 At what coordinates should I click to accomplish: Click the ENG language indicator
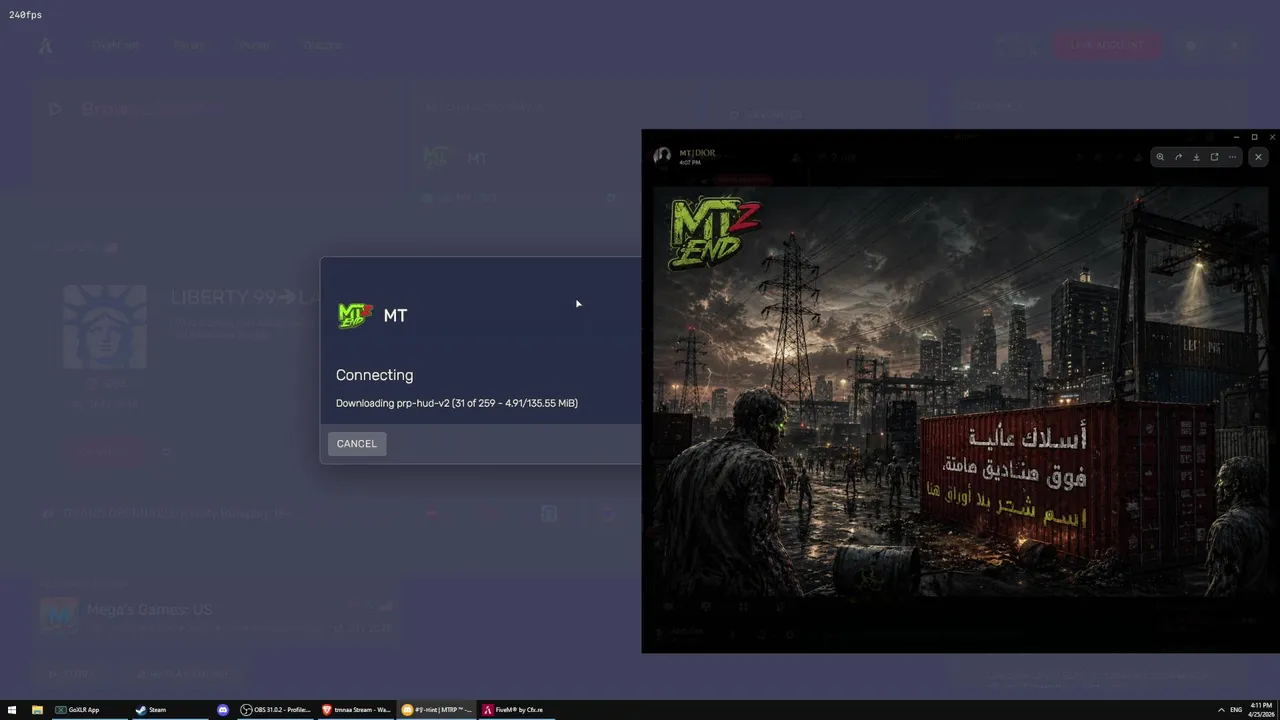pyautogui.click(x=1237, y=710)
